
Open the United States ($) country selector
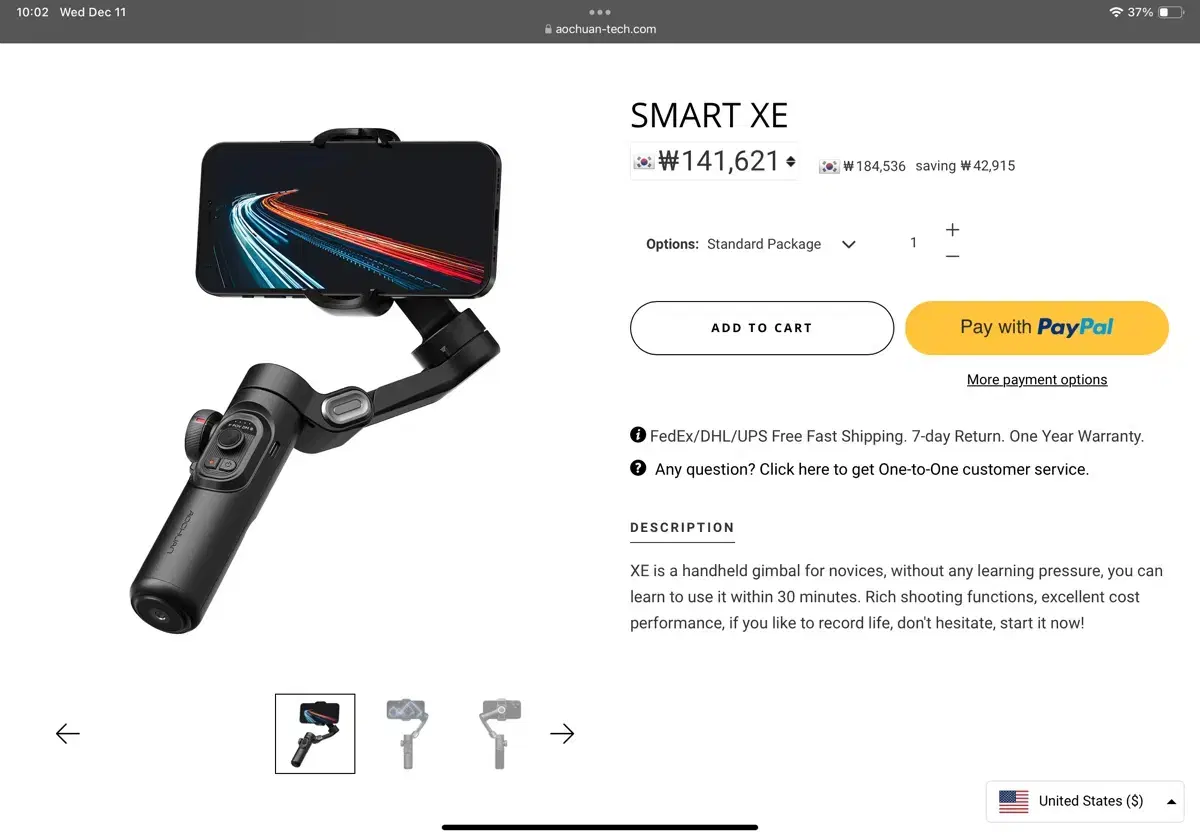pos(1085,801)
